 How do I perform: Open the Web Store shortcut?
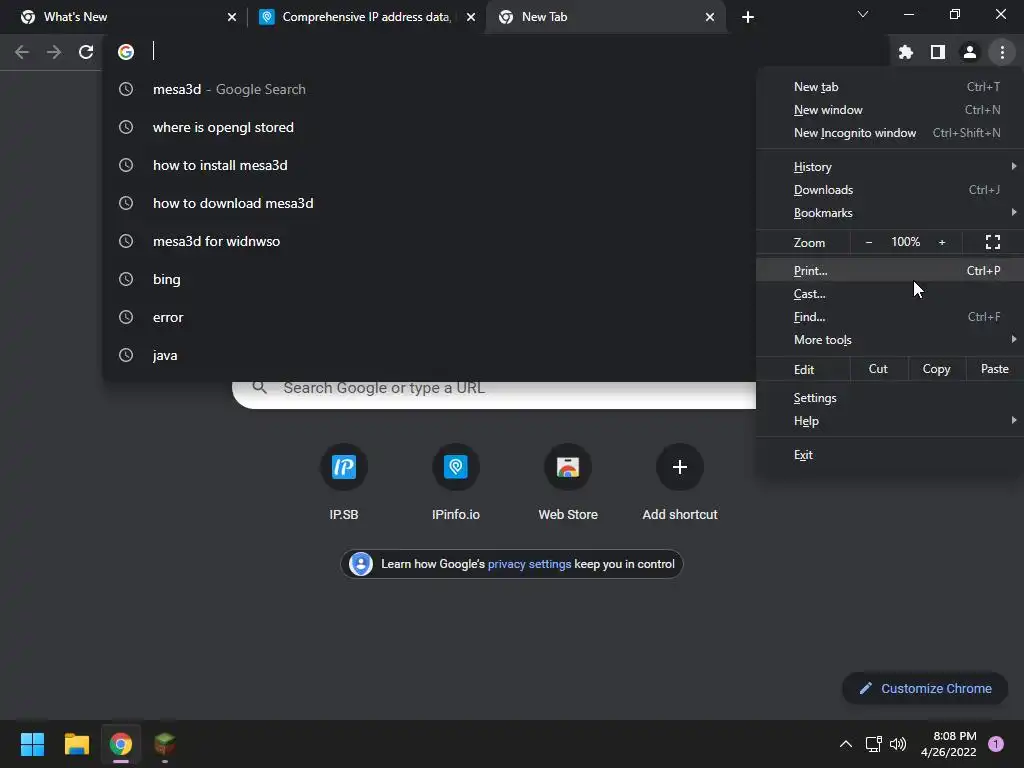[x=568, y=482]
